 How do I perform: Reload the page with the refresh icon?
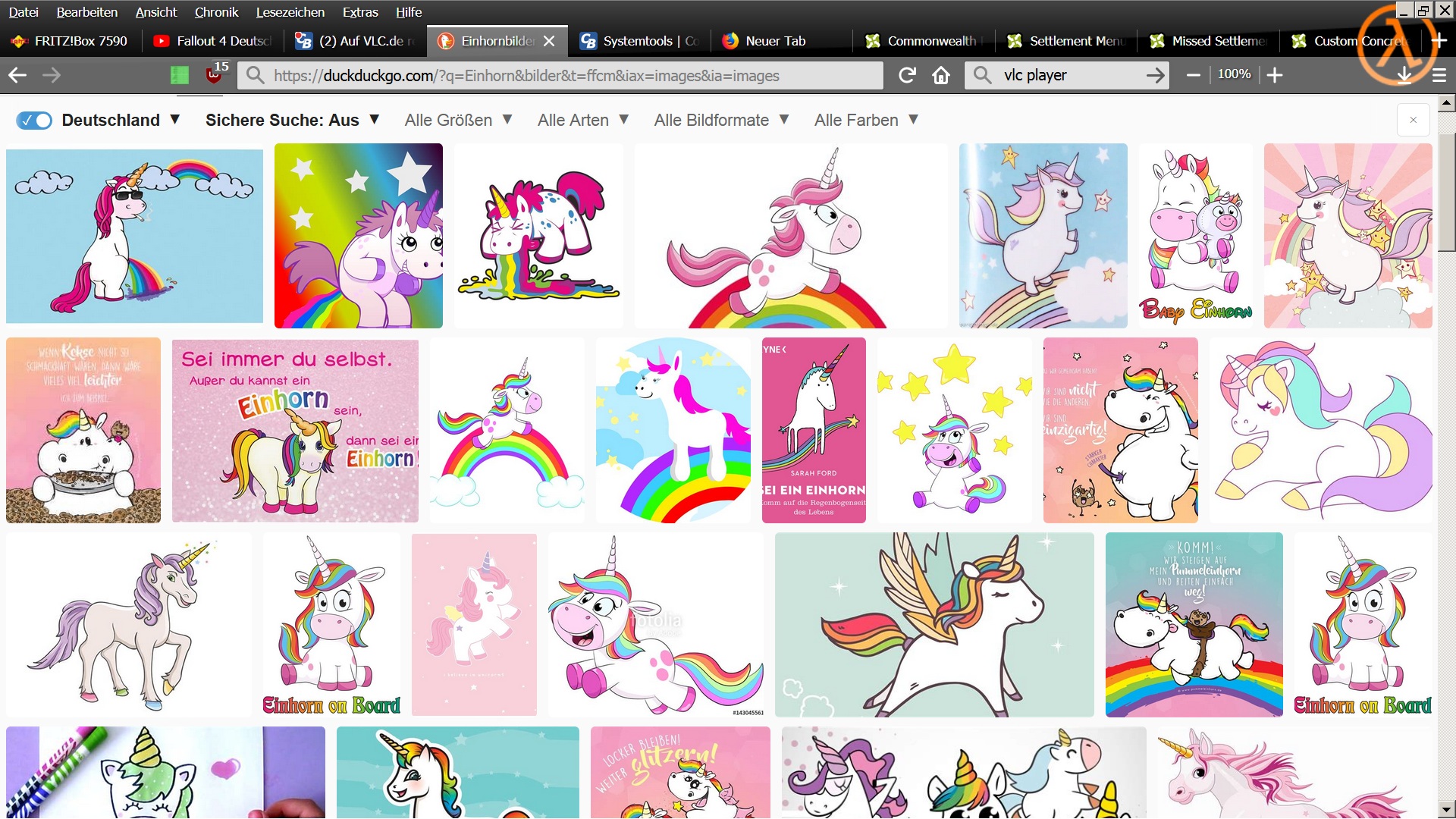[x=907, y=75]
